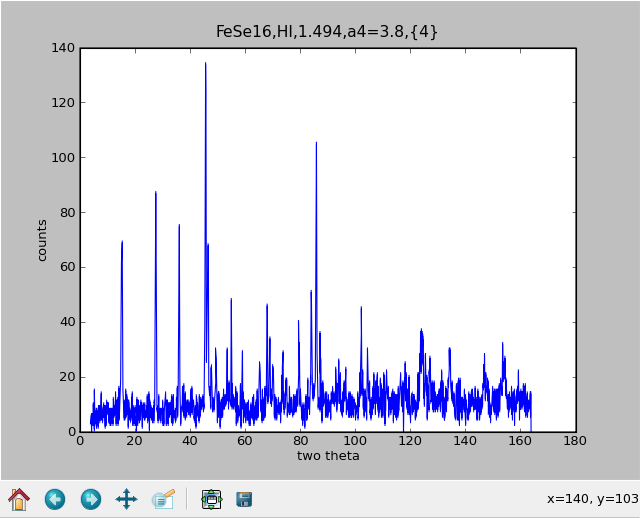Click the tip of the tallest peak near 134 counts
The height and width of the screenshot is (518, 640).
[x=206, y=64]
